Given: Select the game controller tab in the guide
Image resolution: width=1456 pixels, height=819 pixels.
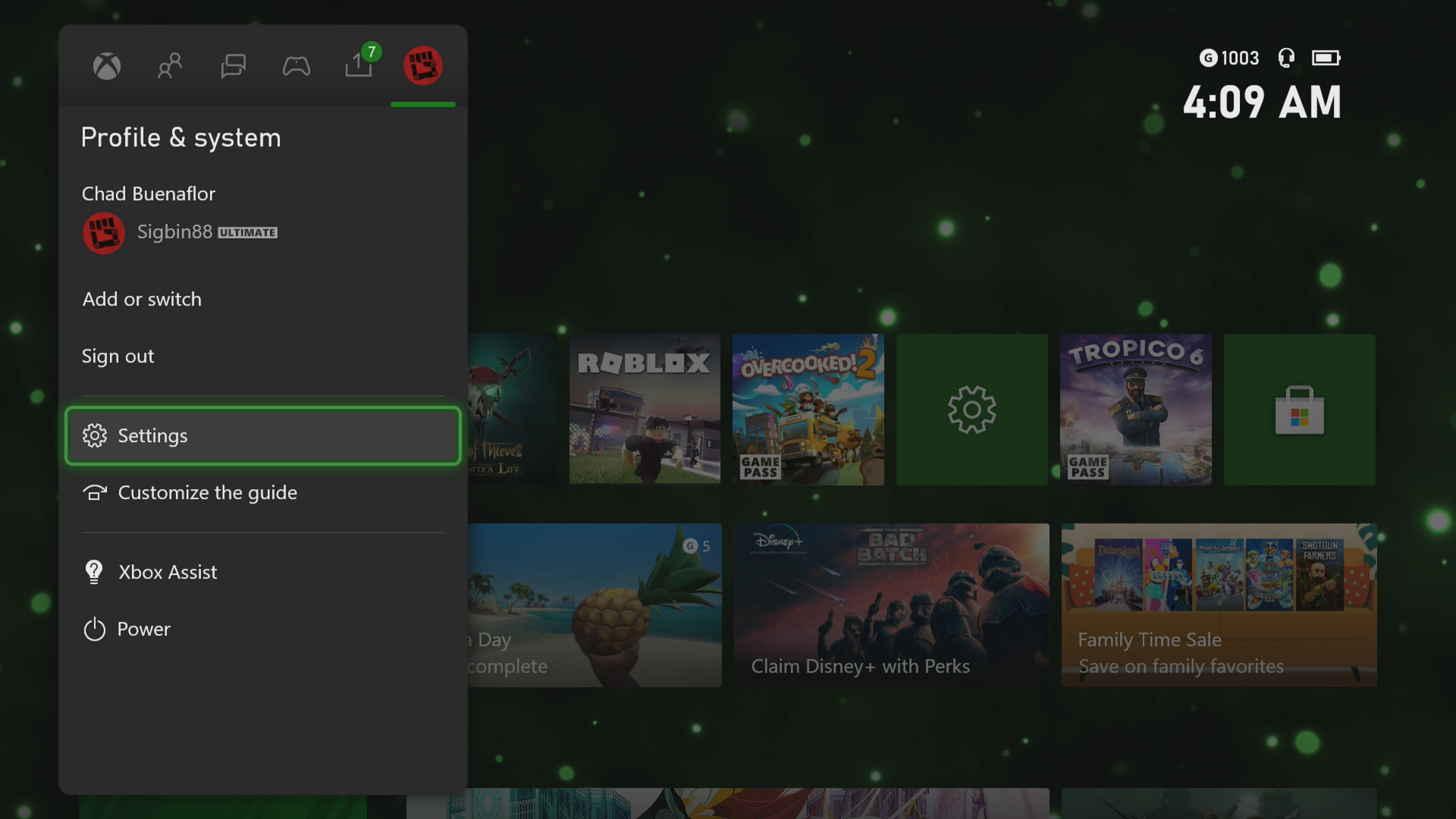Looking at the screenshot, I should click(297, 66).
